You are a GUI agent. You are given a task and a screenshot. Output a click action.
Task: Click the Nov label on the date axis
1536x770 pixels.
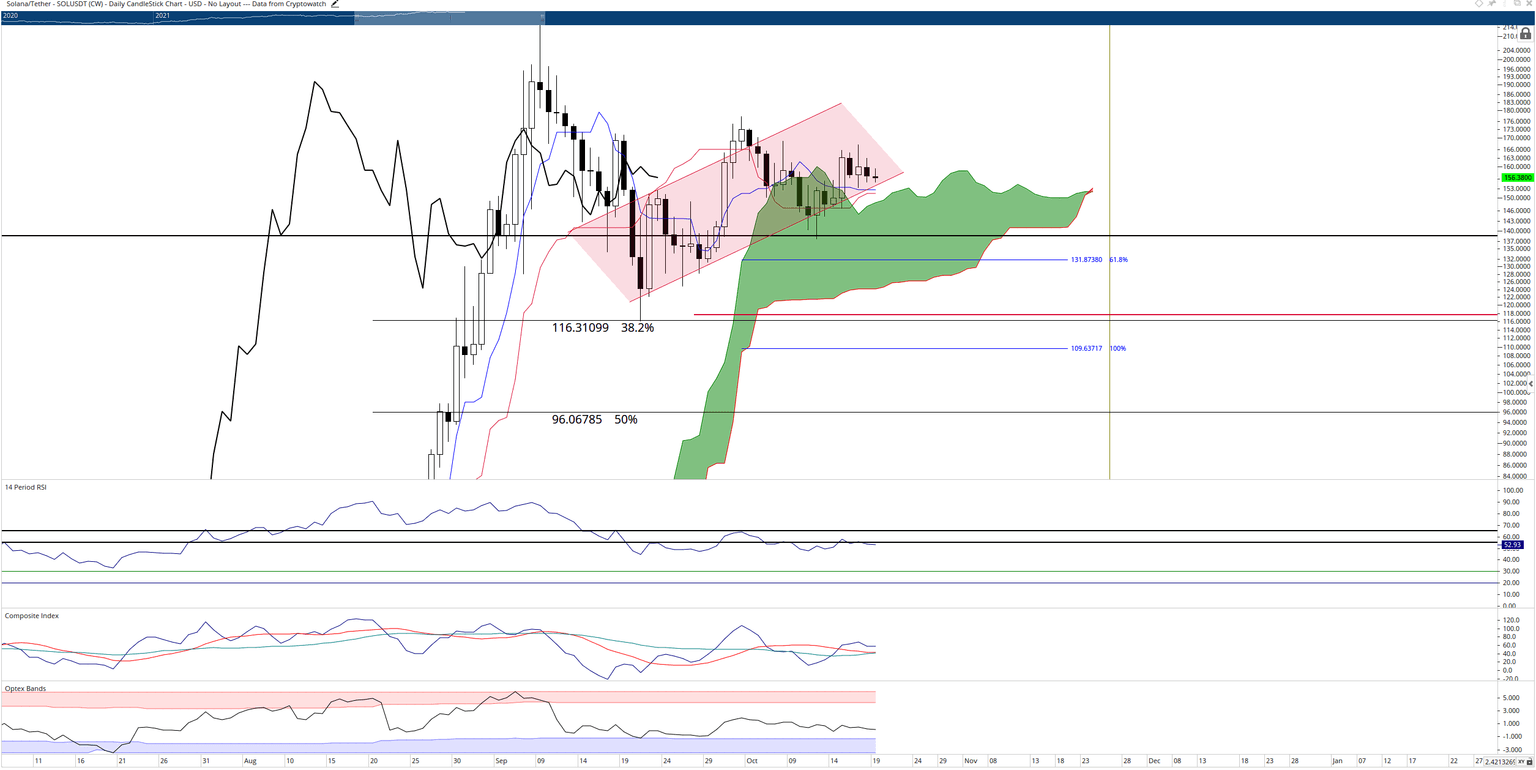pos(970,761)
